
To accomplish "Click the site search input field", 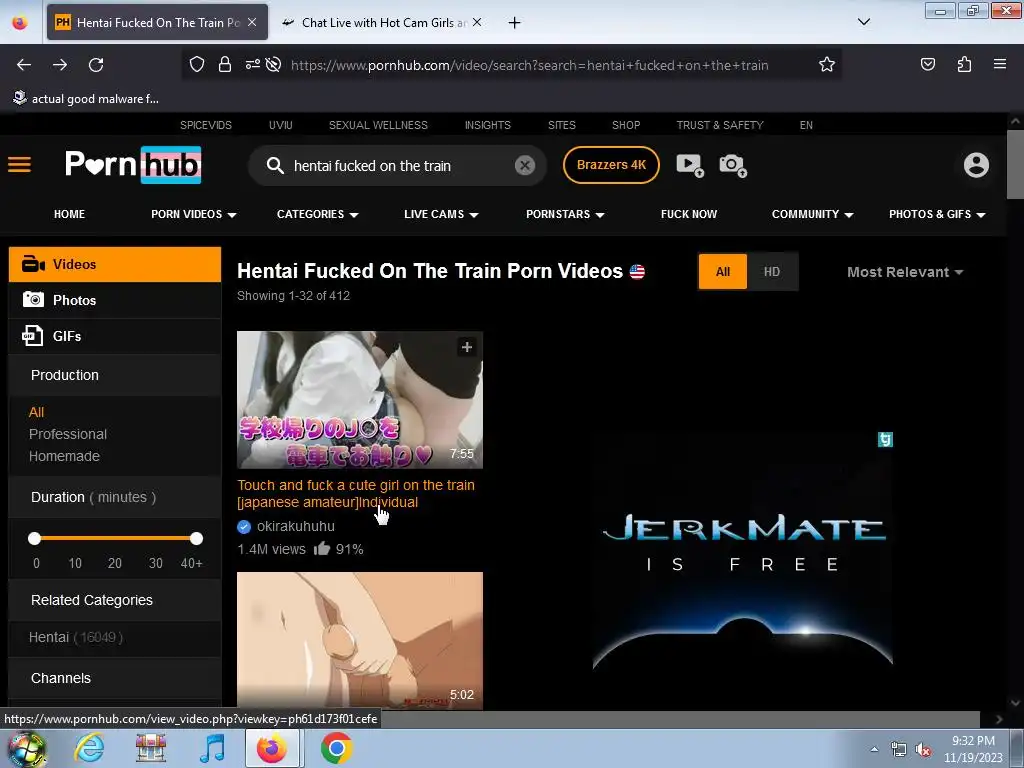I will pos(398,166).
